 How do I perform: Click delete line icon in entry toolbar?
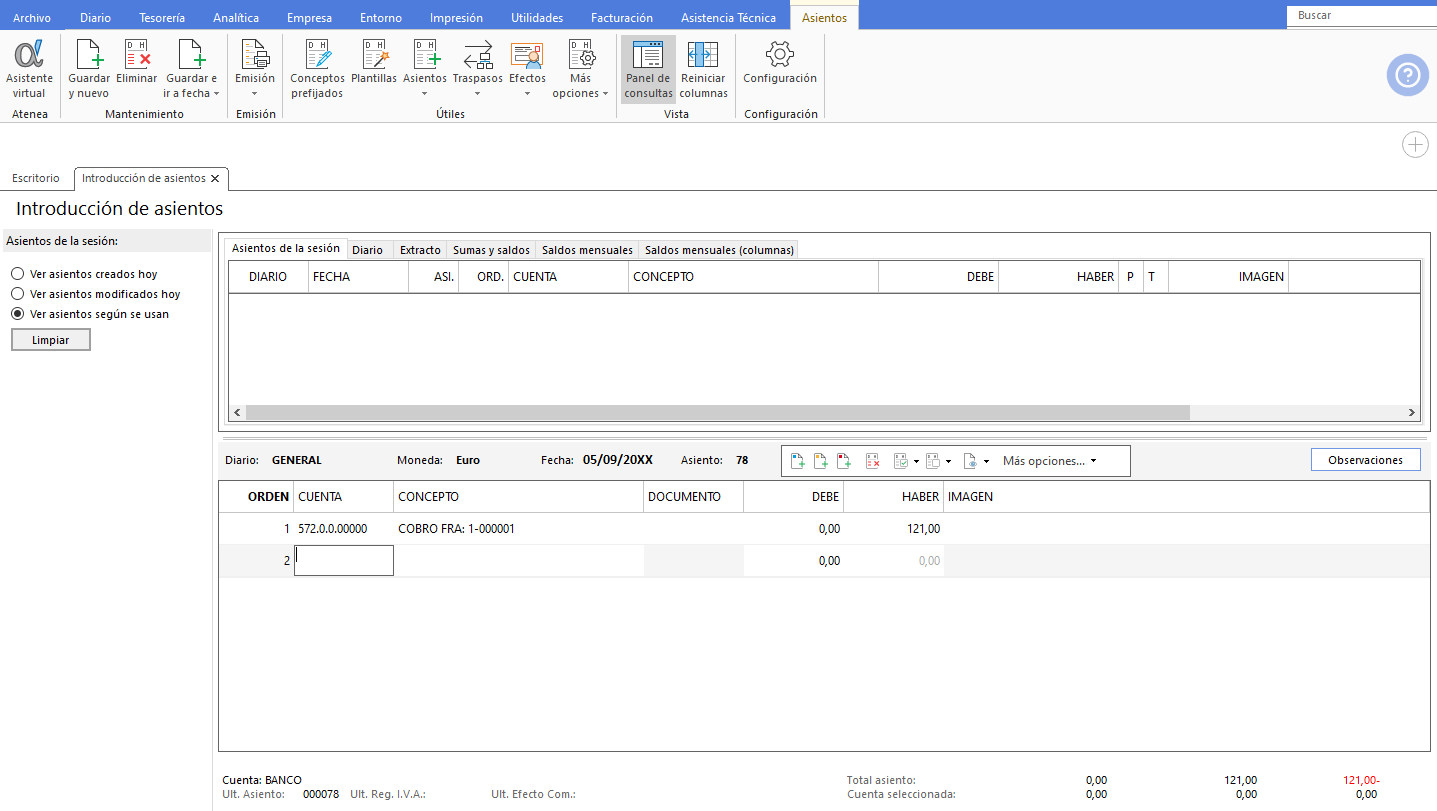[x=872, y=461]
